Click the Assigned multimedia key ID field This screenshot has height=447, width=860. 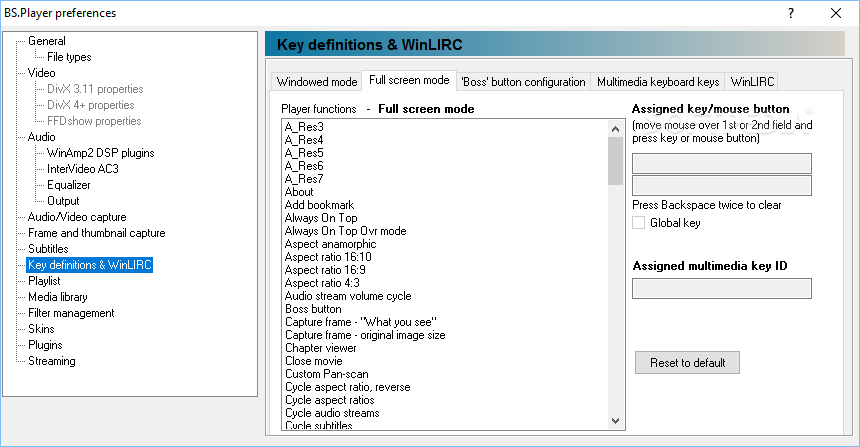coord(722,288)
